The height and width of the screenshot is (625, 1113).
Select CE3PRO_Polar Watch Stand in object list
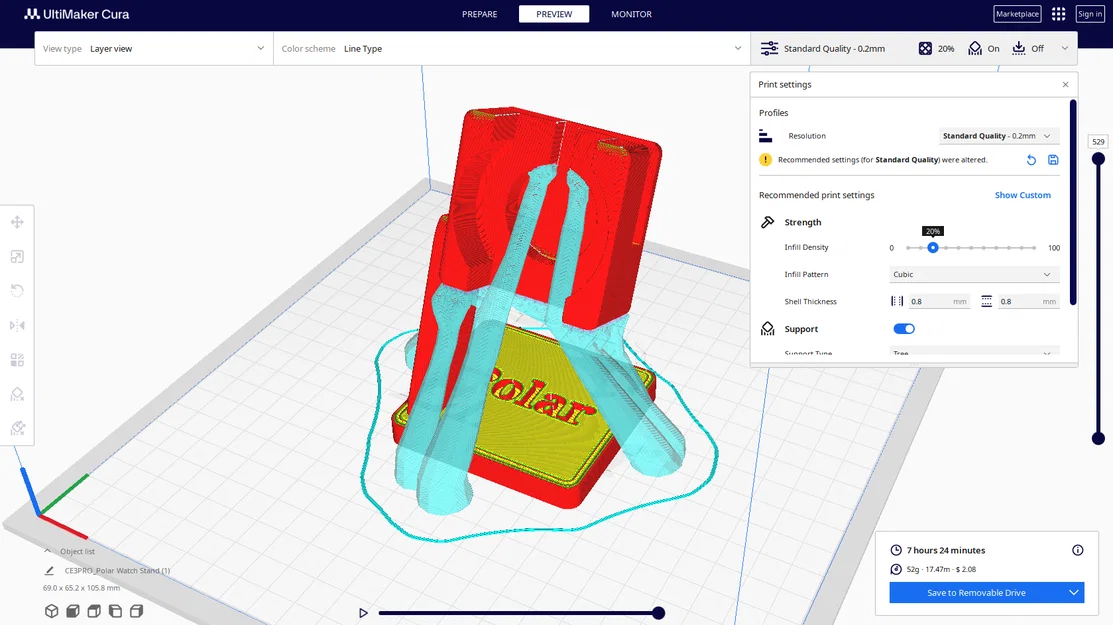point(117,570)
